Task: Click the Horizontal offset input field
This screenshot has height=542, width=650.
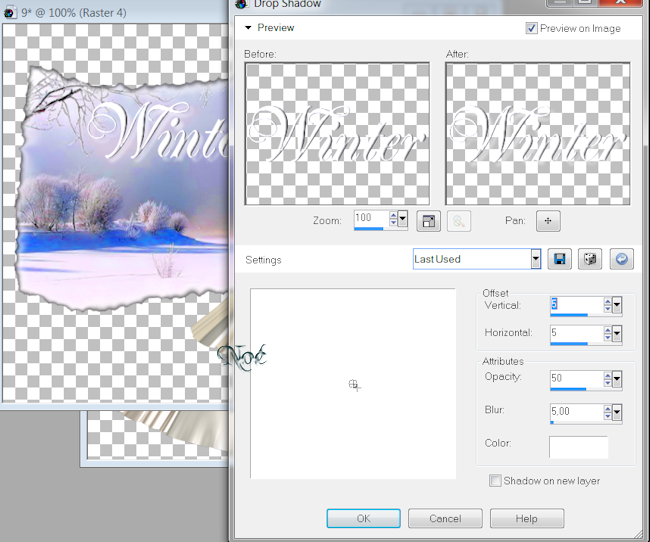Action: click(575, 332)
